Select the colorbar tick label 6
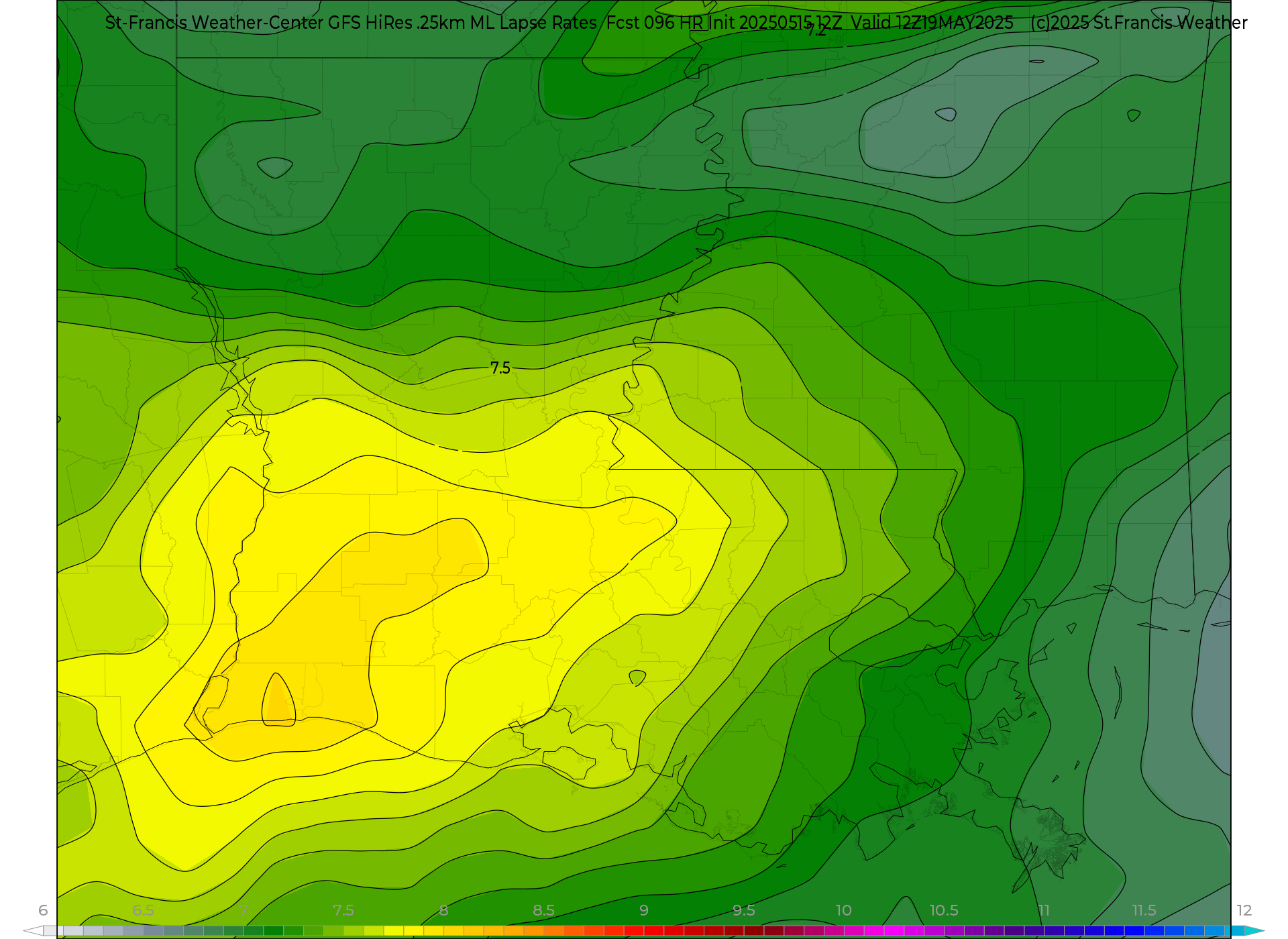 point(43,910)
